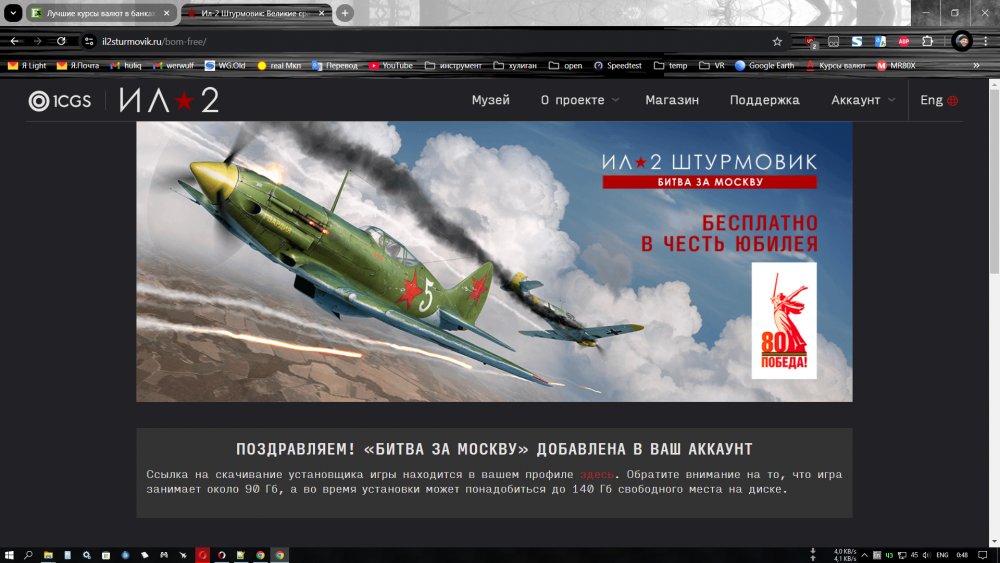Open the Speedtest bookmark
Screen dimensions: 1000x563
point(617,65)
